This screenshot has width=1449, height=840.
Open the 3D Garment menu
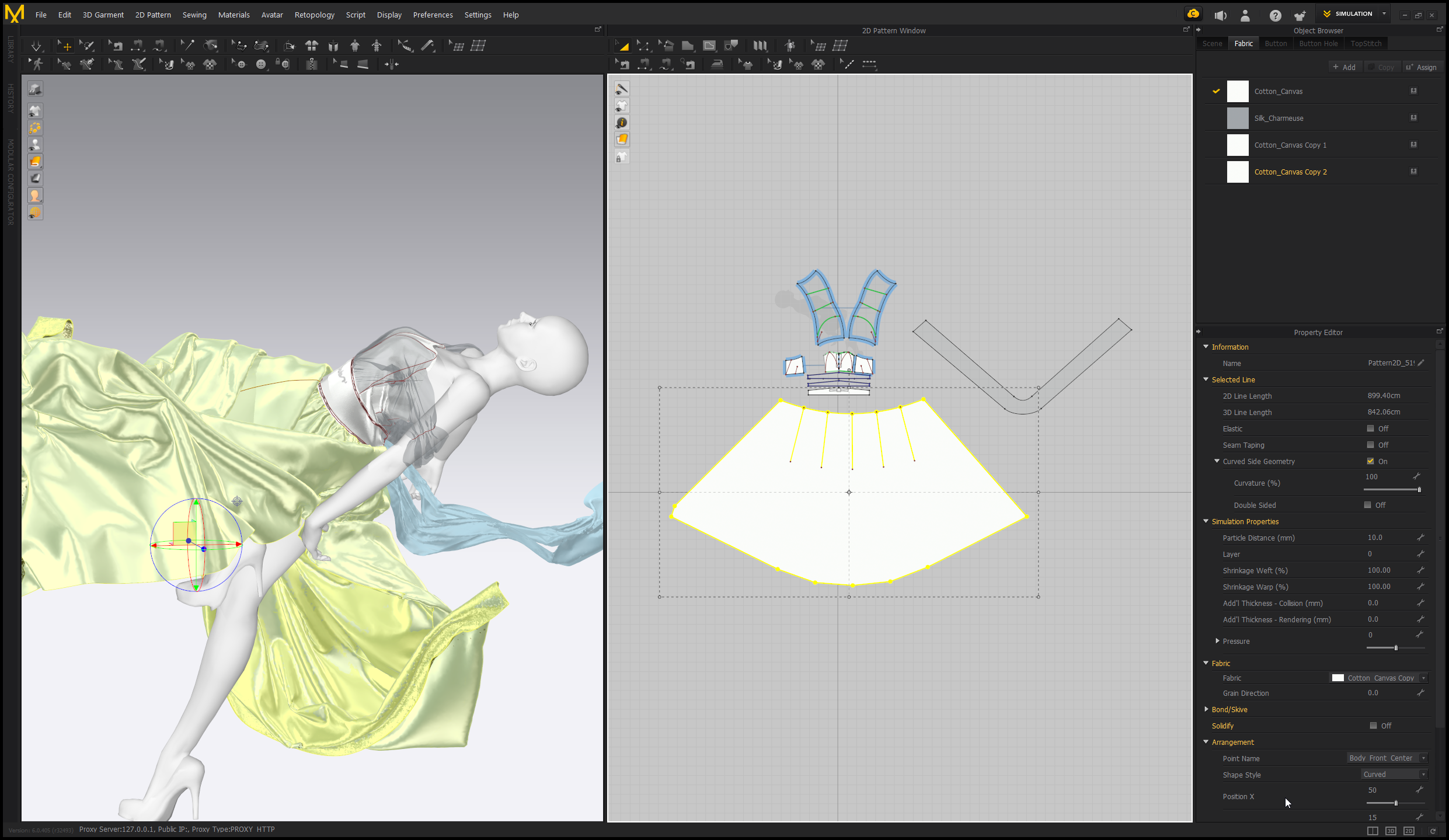(x=103, y=15)
